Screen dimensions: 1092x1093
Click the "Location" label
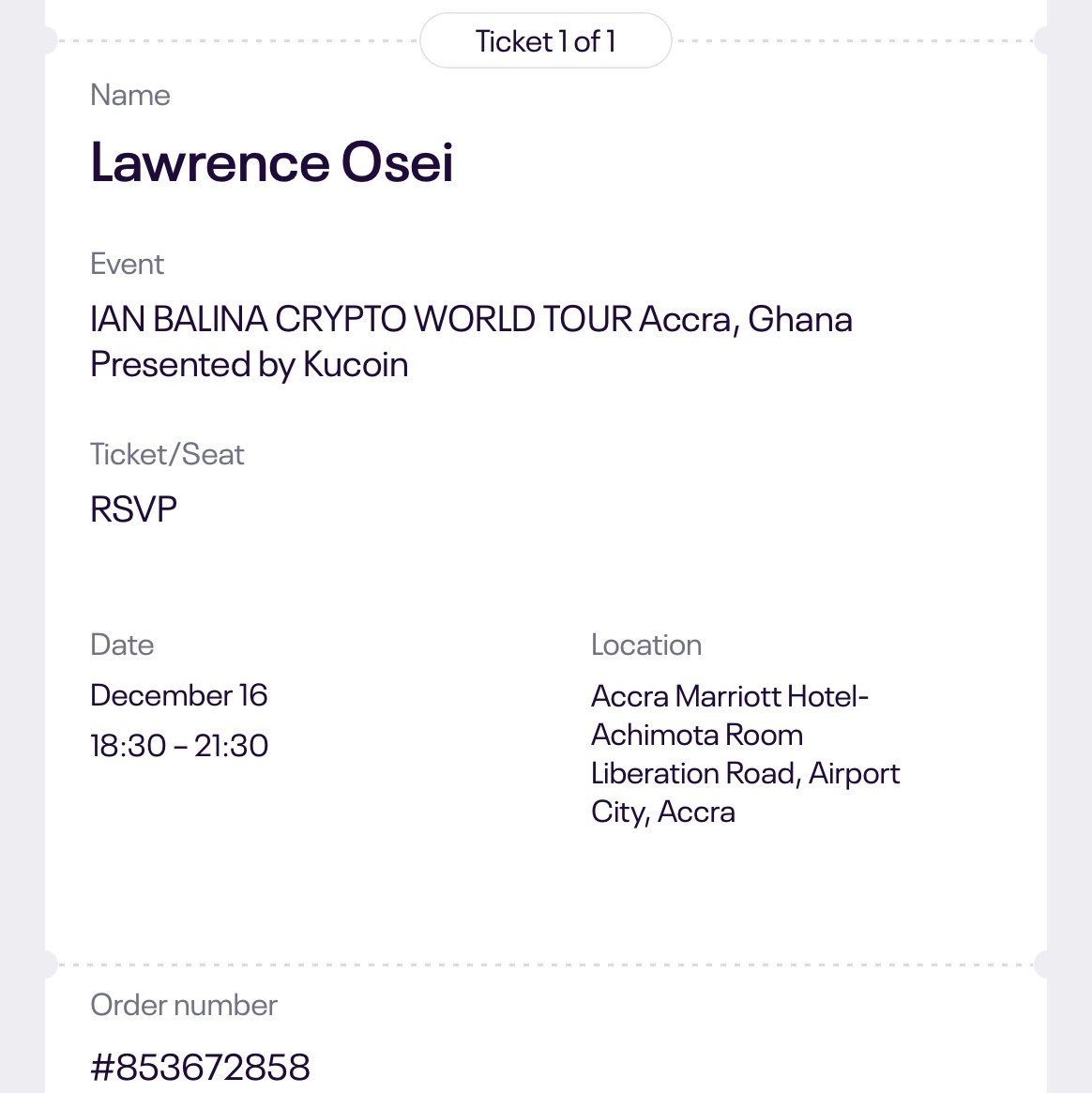pos(646,645)
